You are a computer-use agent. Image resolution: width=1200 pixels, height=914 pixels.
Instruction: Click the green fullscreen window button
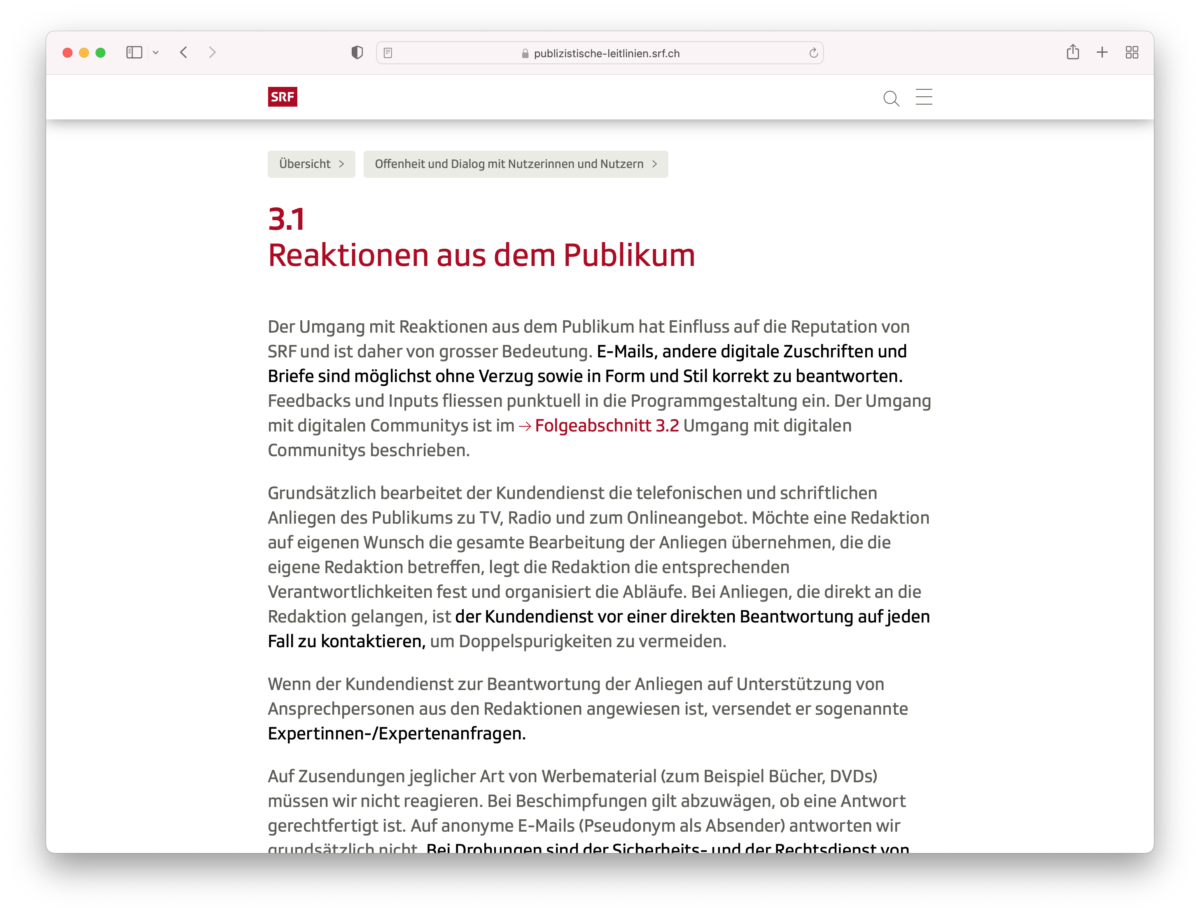(100, 53)
